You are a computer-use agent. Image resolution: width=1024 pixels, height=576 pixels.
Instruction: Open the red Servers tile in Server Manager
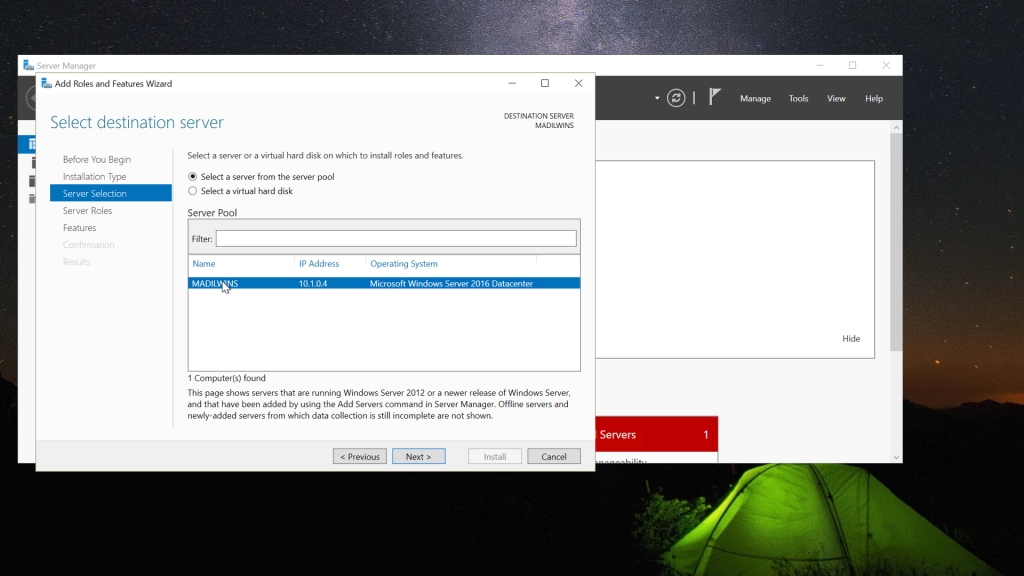coord(656,434)
